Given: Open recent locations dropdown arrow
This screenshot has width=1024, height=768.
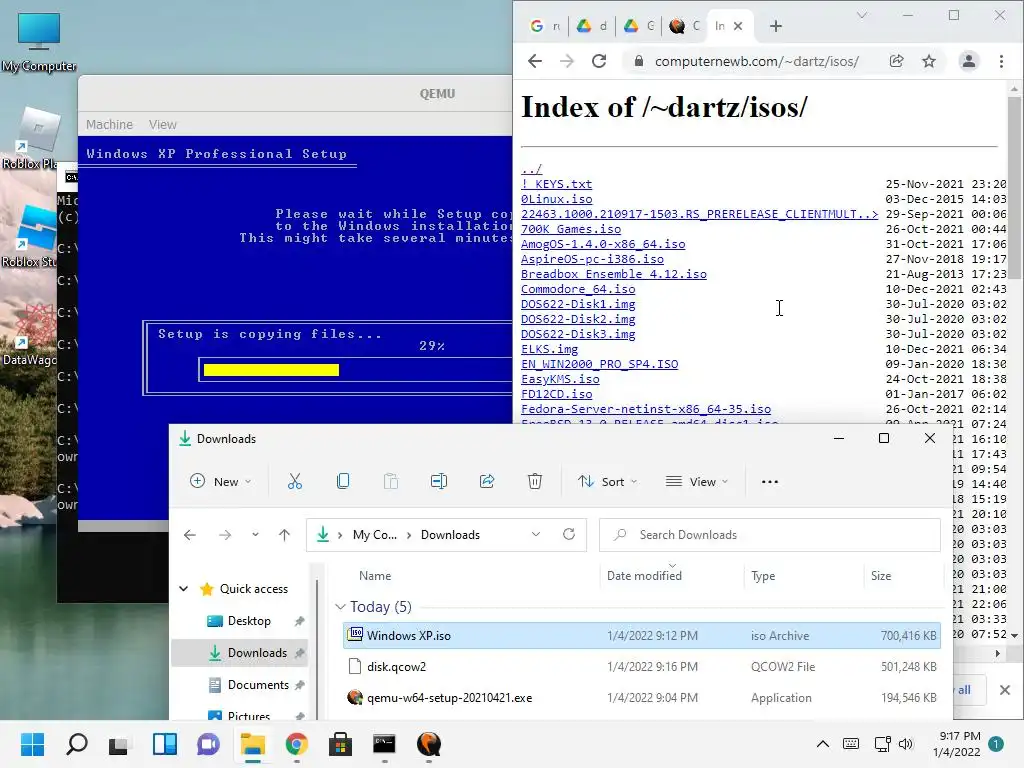Looking at the screenshot, I should (255, 535).
